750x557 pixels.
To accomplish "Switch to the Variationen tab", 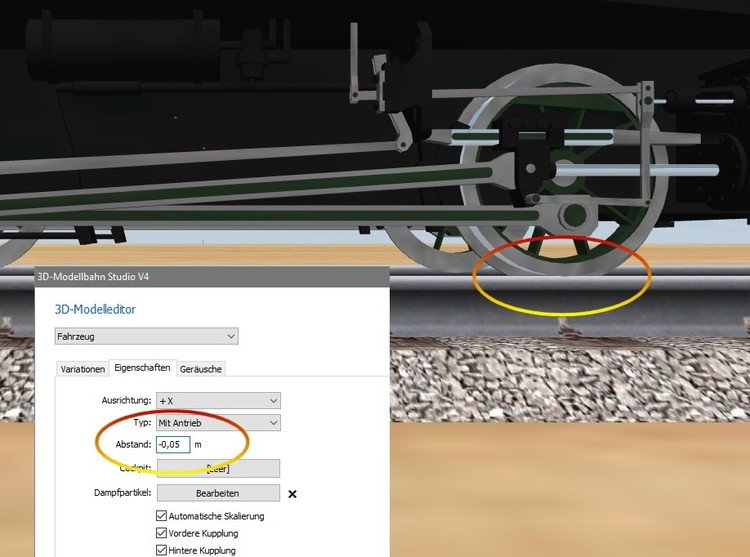I will pyautogui.click(x=83, y=369).
